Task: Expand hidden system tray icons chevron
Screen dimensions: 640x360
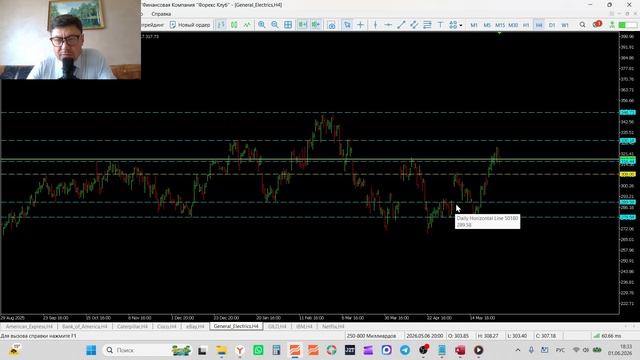Action: tap(518, 350)
